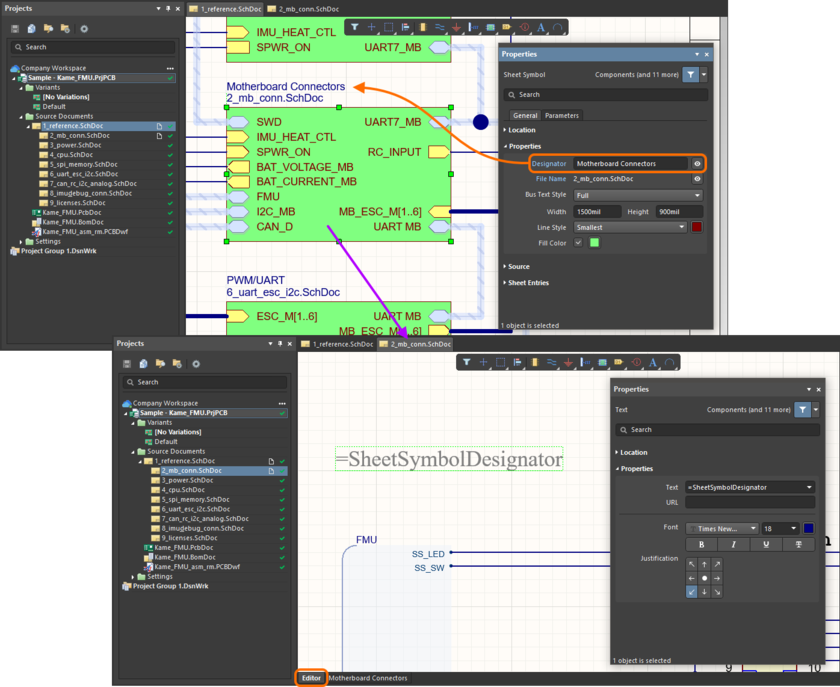Click the Place Part component icon
This screenshot has width=840, height=687.
(x=422, y=27)
